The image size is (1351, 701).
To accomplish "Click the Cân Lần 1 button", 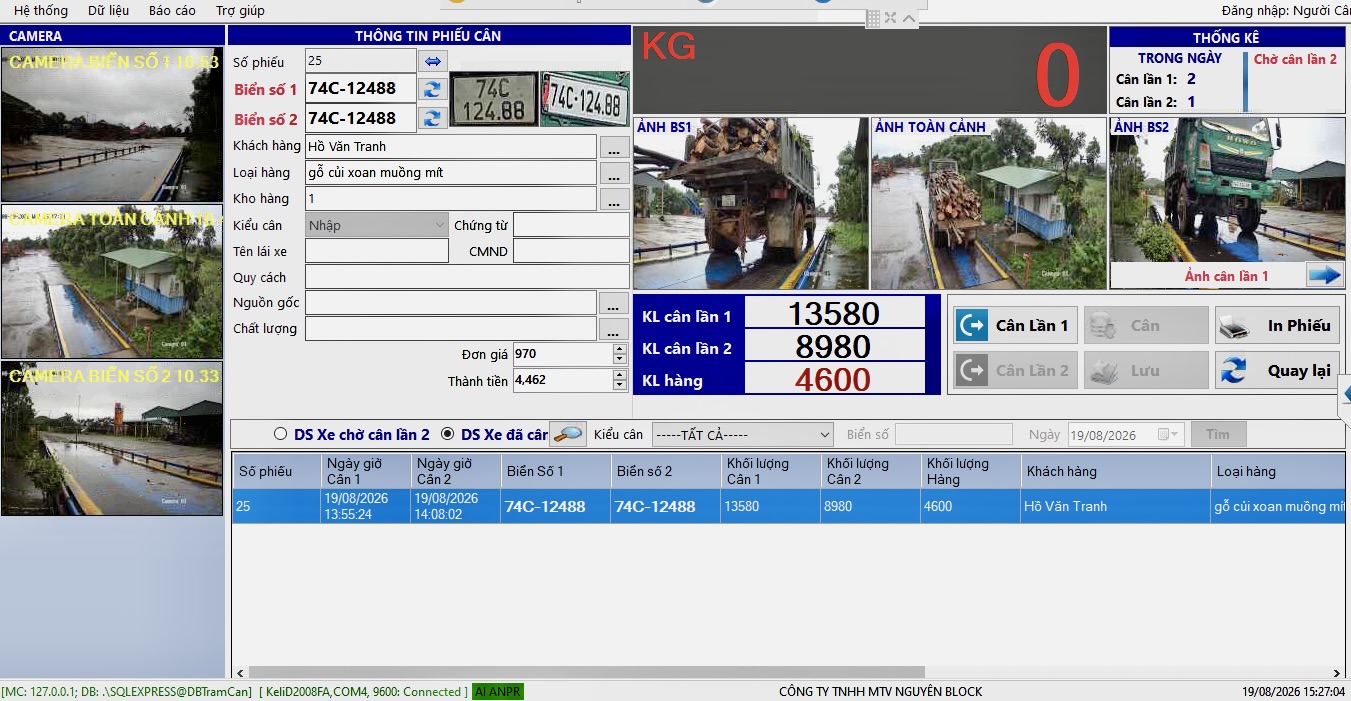I will [1015, 325].
